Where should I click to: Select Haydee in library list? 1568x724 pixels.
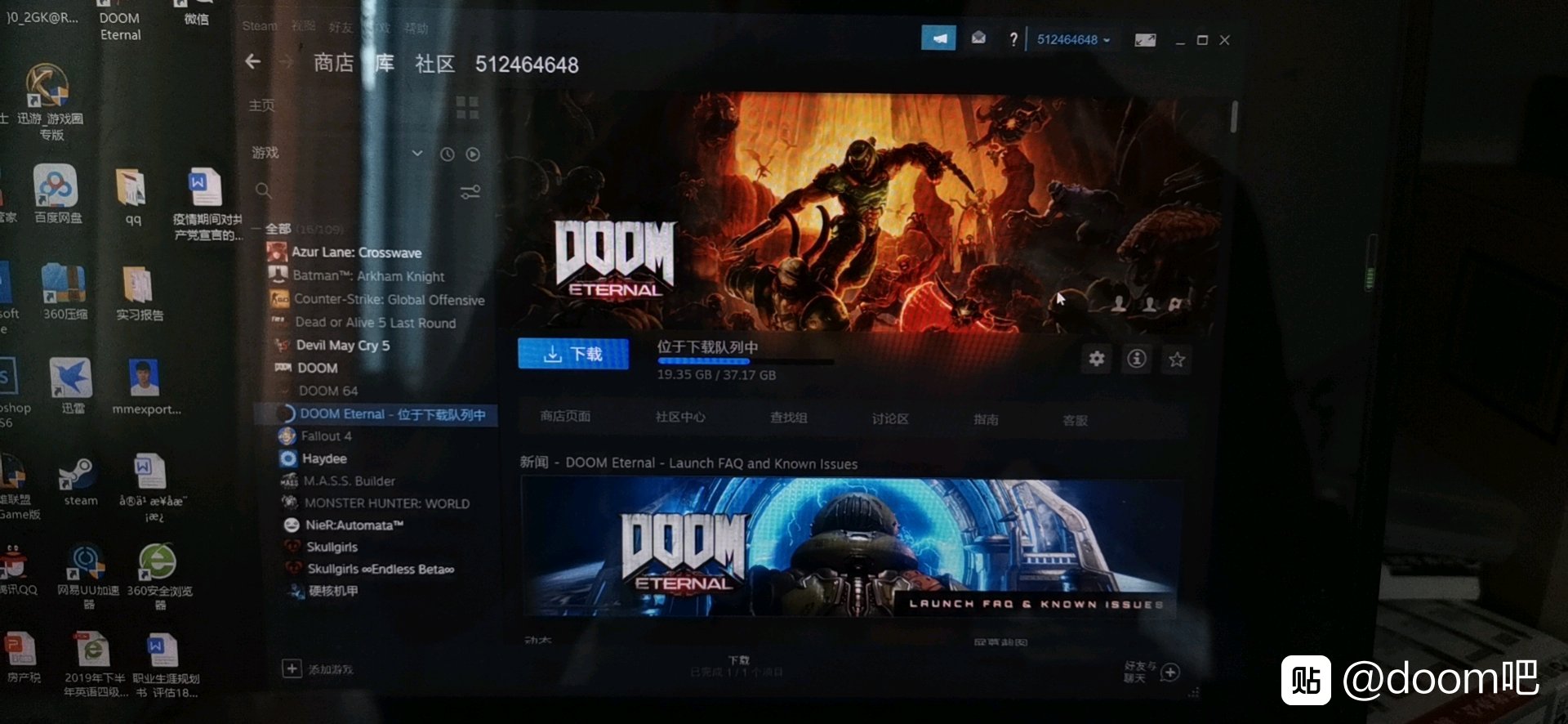click(x=323, y=458)
